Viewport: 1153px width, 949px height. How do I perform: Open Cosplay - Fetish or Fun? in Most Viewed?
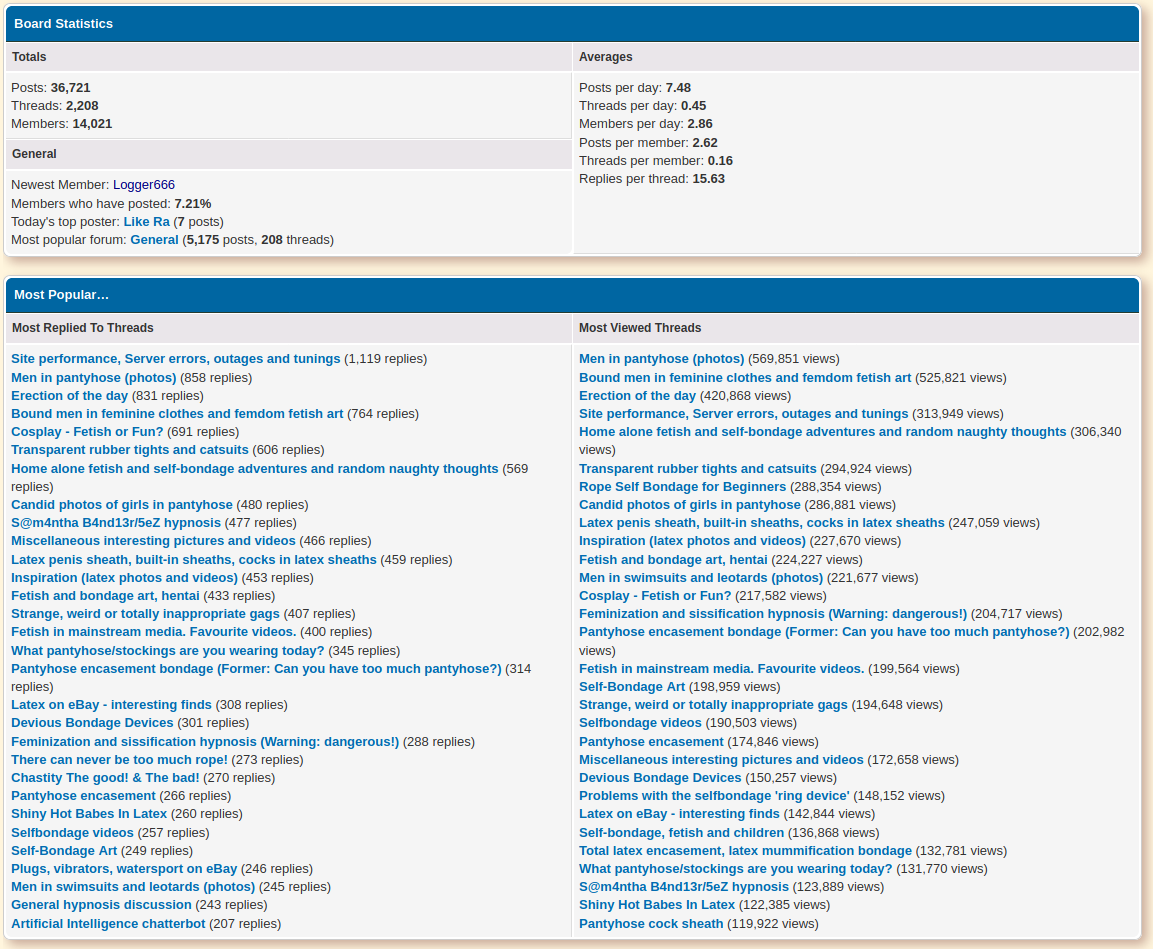pos(655,596)
